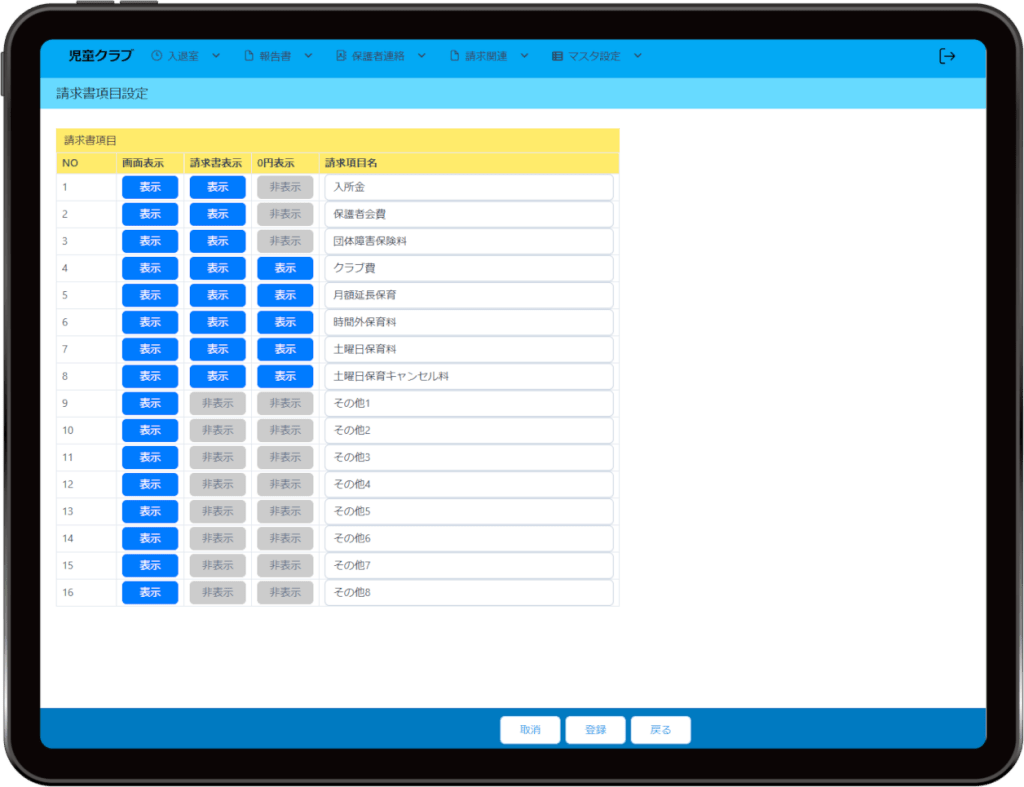
Task: Expand the 報告書 dropdown chevron
Action: pyautogui.click(x=308, y=56)
